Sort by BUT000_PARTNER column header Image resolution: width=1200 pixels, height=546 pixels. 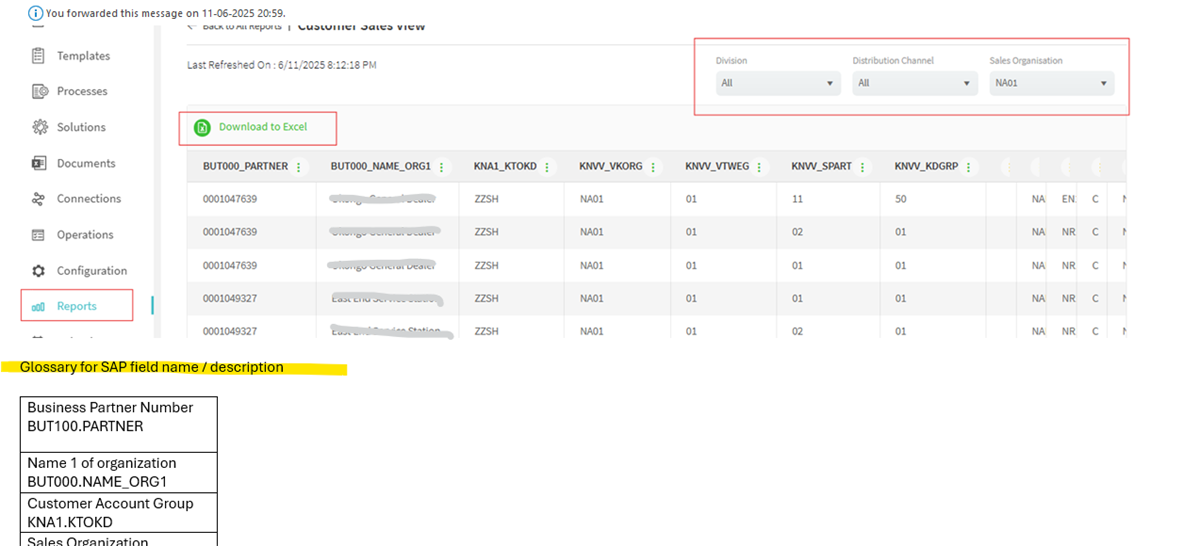coord(245,166)
